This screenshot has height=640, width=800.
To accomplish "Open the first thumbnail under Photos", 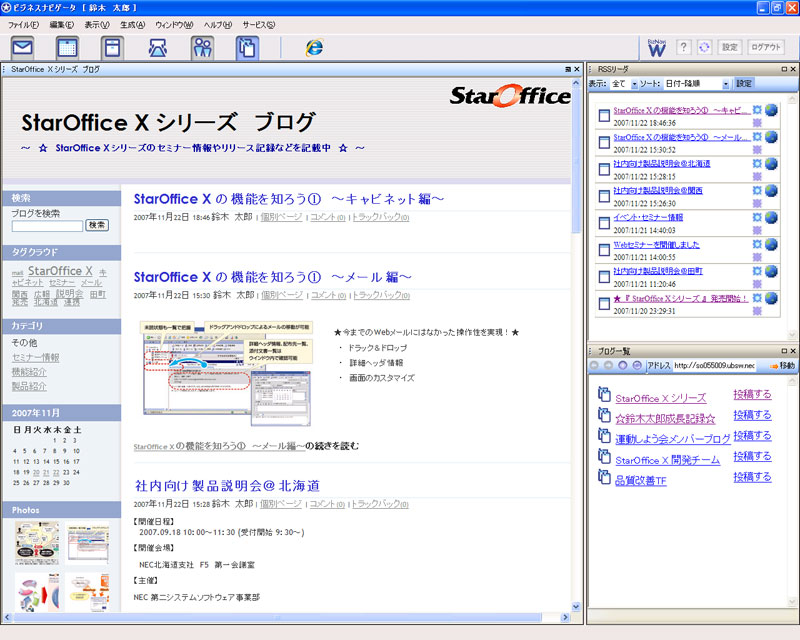I will pos(37,543).
